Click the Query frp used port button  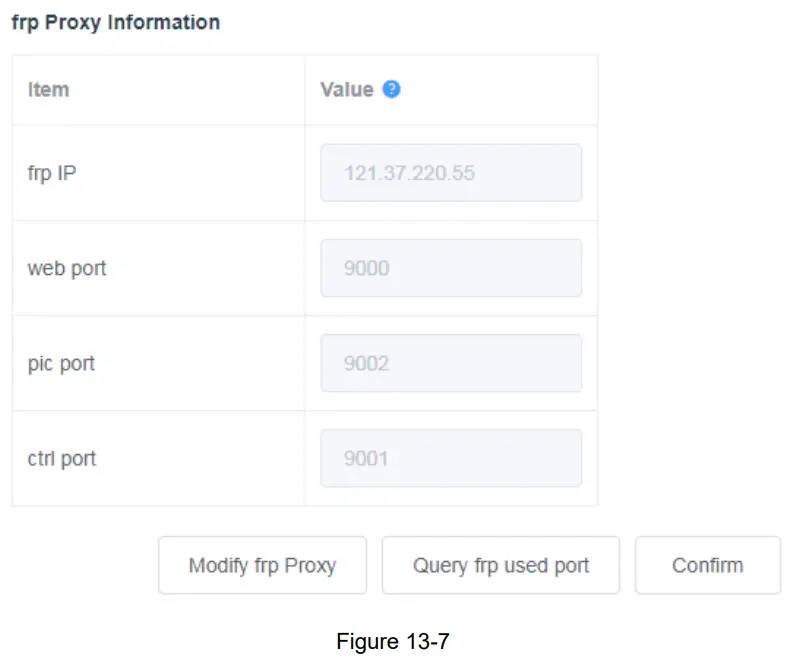point(501,565)
